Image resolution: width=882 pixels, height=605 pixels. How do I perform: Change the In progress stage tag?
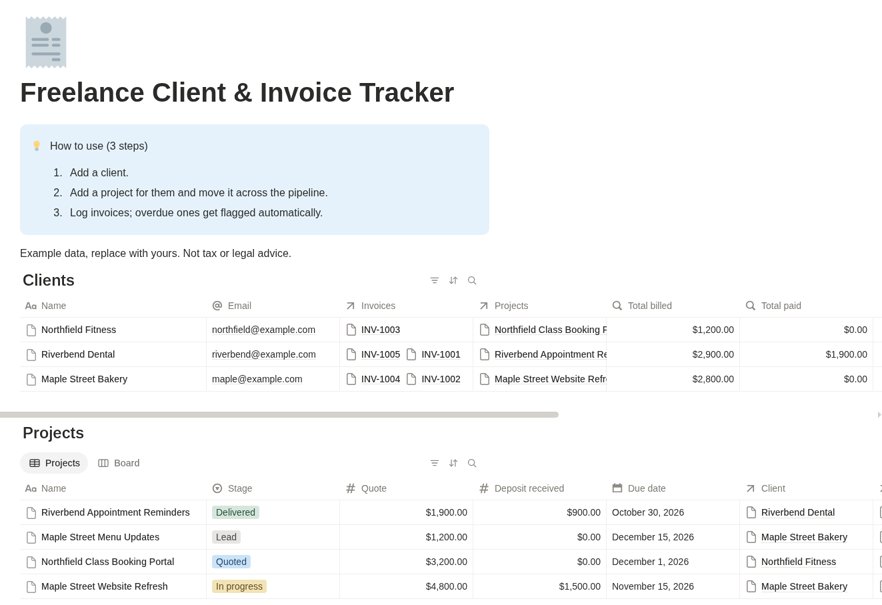click(239, 586)
